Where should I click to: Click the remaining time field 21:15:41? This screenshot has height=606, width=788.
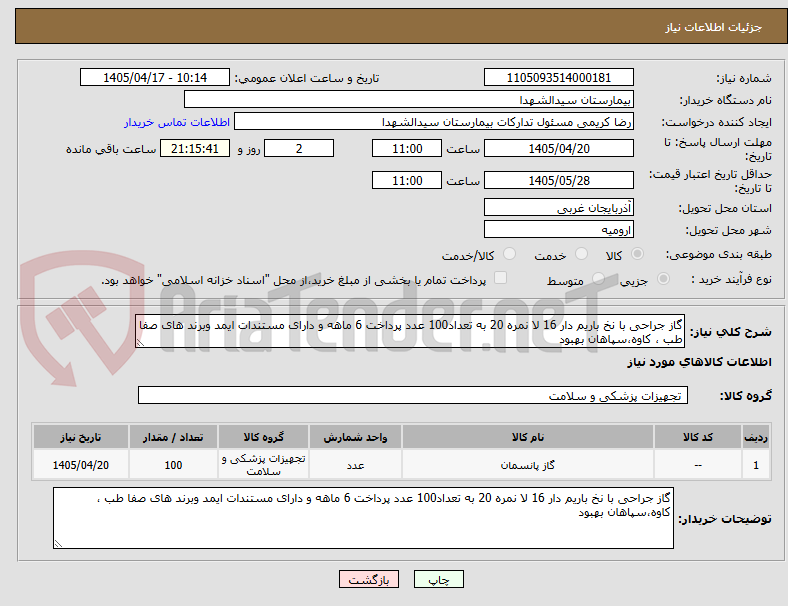[x=195, y=149]
